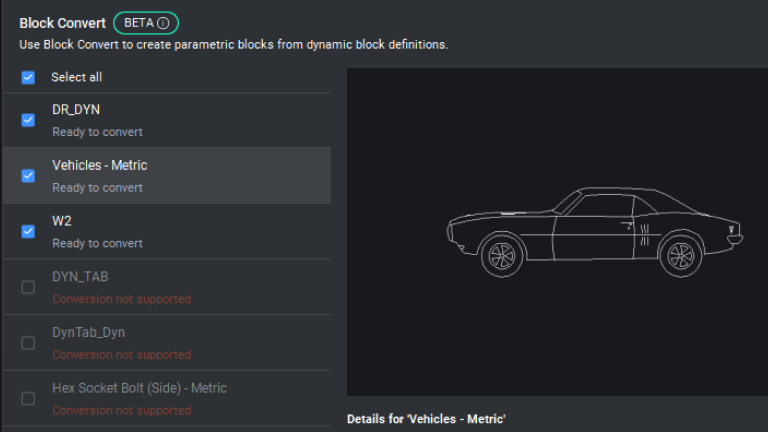Uncheck the DR_DYN block checkbox
This screenshot has height=432, width=768.
[28, 120]
